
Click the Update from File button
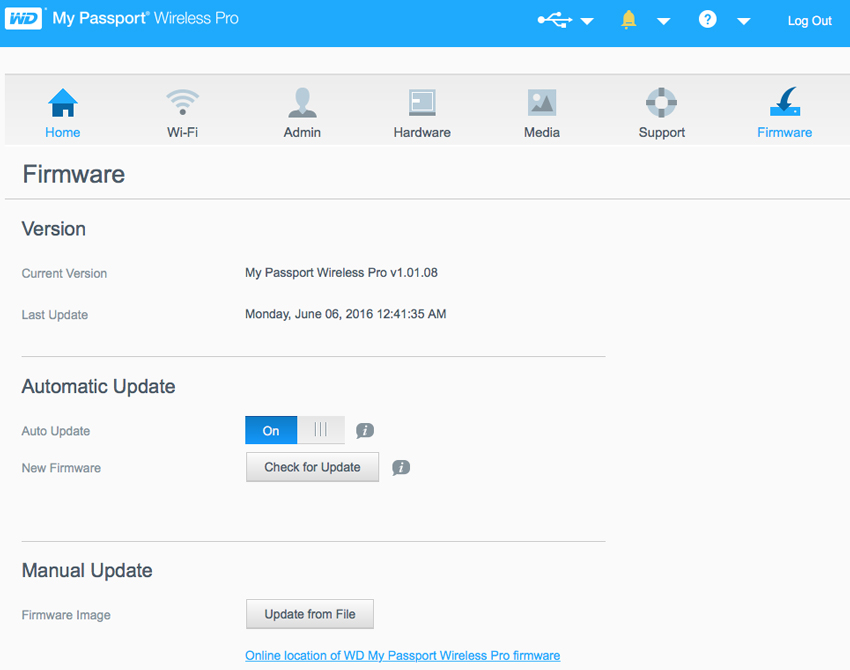tap(310, 614)
